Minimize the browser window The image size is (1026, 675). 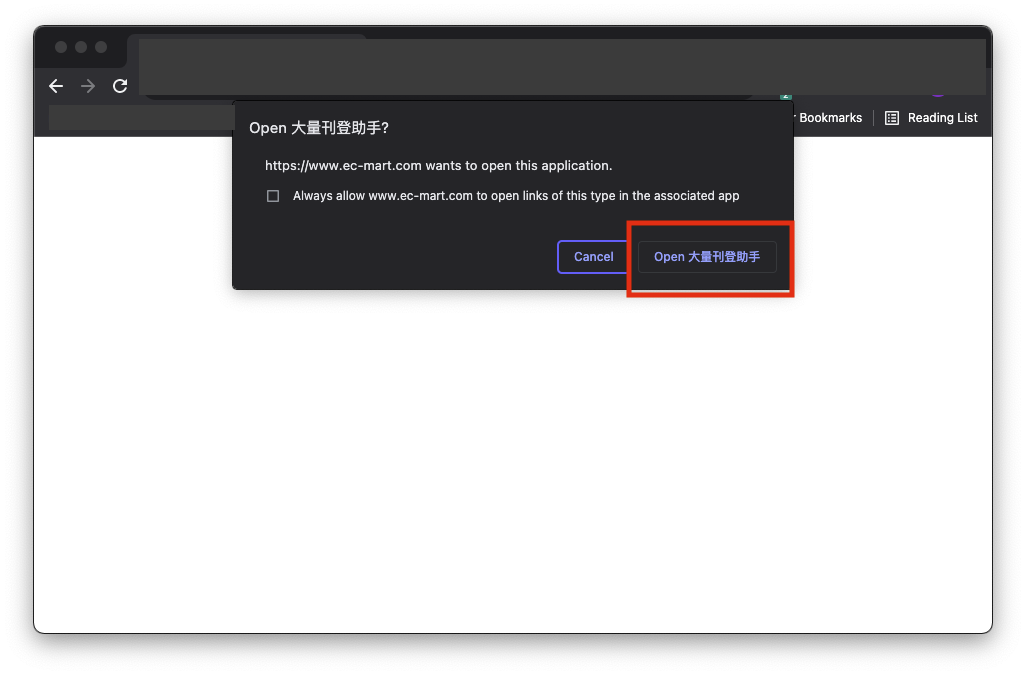pyautogui.click(x=81, y=47)
